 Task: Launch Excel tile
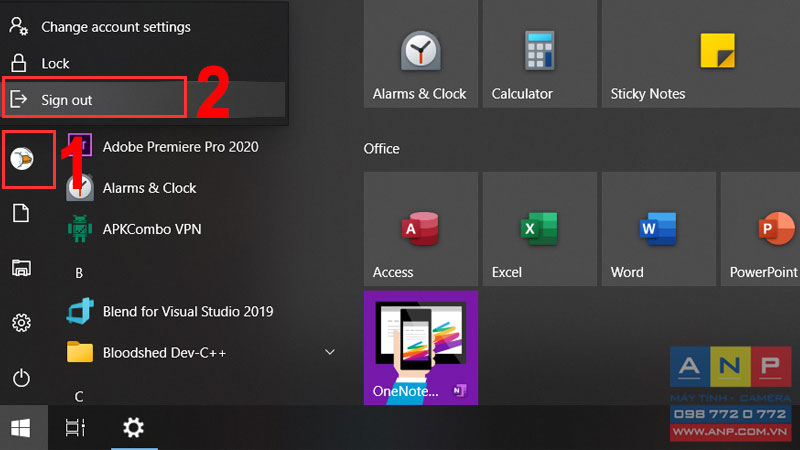540,229
